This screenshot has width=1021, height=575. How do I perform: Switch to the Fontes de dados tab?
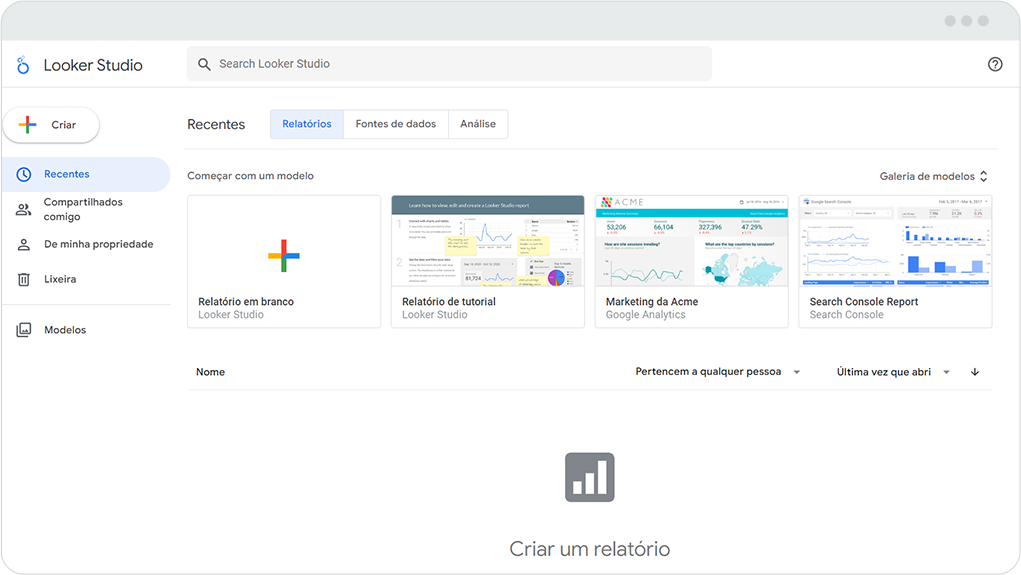click(396, 124)
